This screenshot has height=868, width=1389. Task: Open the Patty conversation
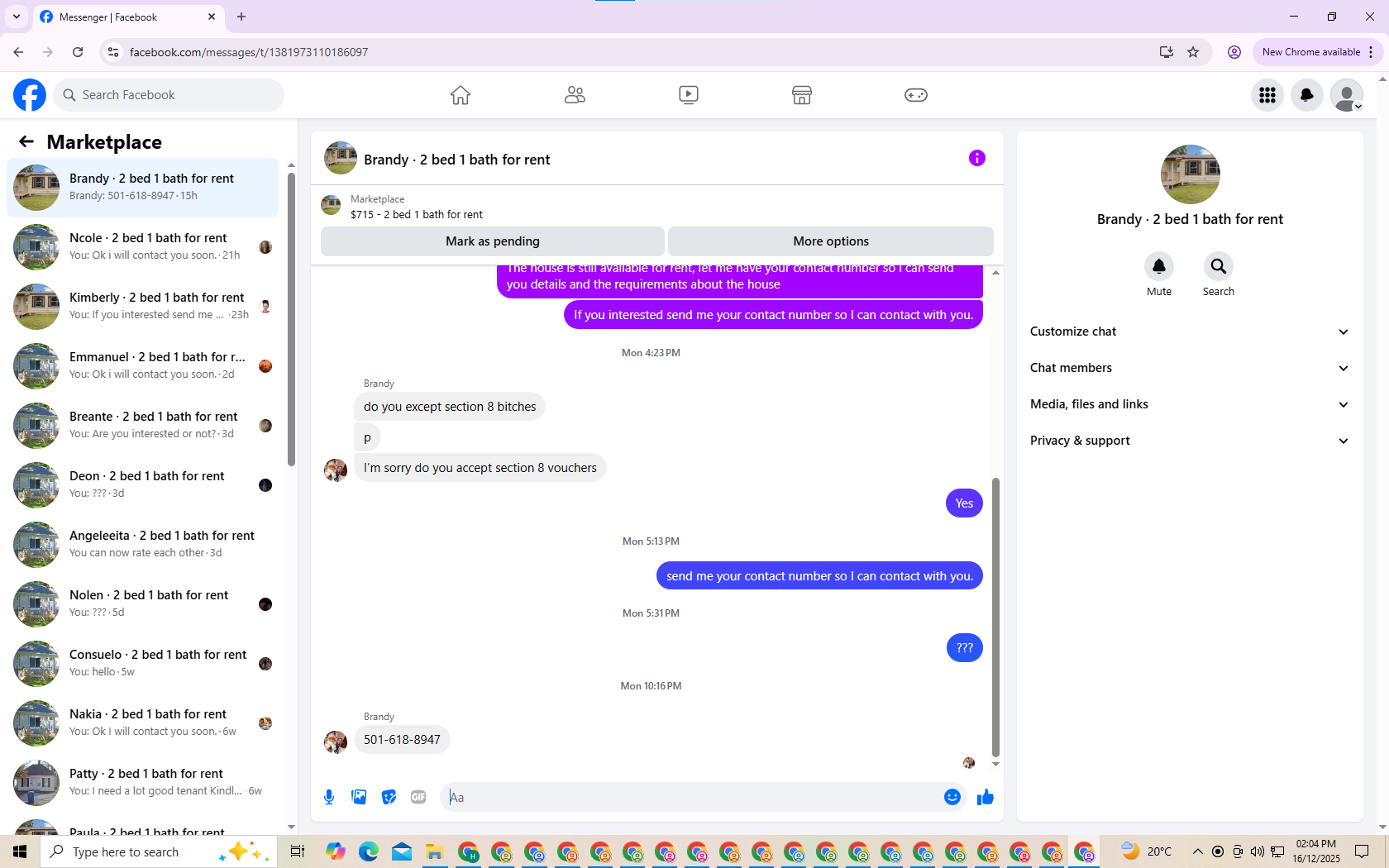coord(142,783)
